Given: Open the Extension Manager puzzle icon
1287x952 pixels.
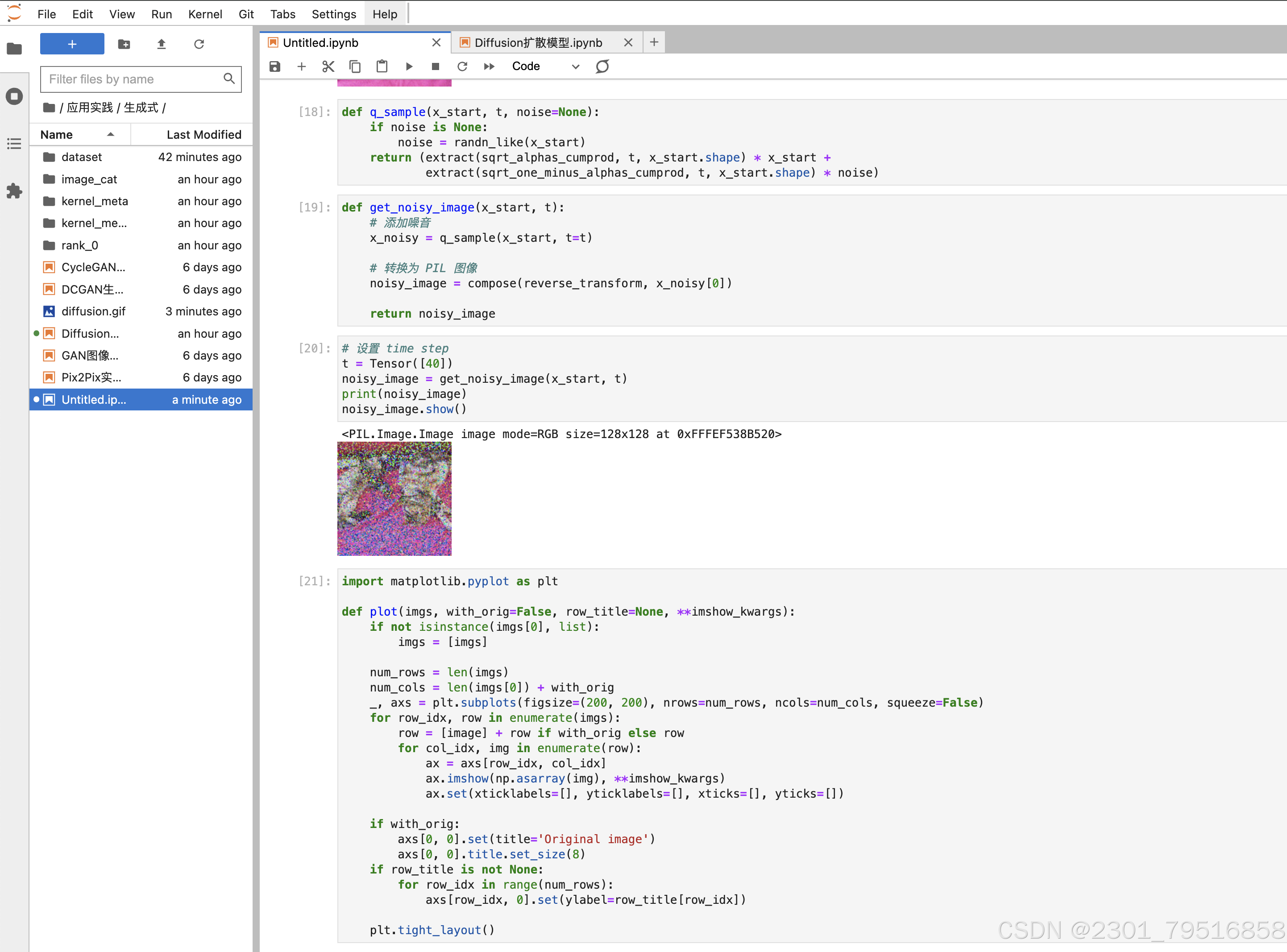Looking at the screenshot, I should coord(14,191).
